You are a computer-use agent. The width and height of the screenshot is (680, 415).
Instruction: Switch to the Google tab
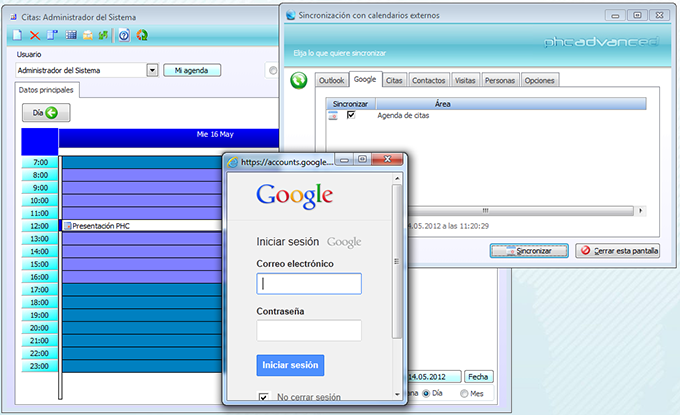(365, 79)
